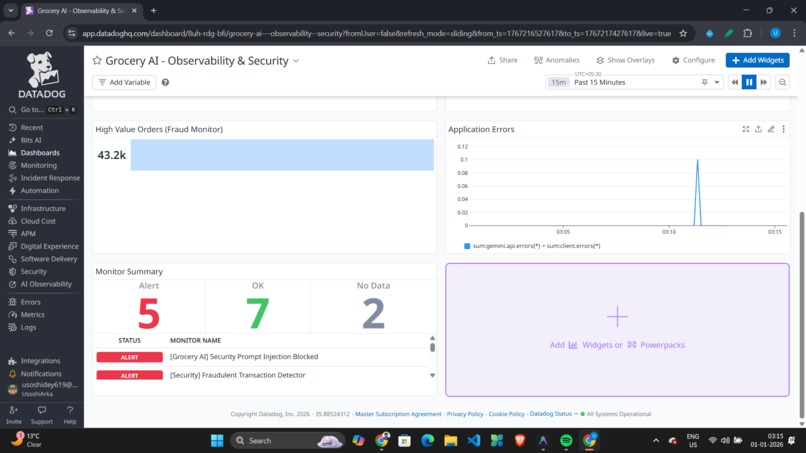
Task: Click the Alert count 5 in Monitor Summary
Action: click(x=149, y=313)
